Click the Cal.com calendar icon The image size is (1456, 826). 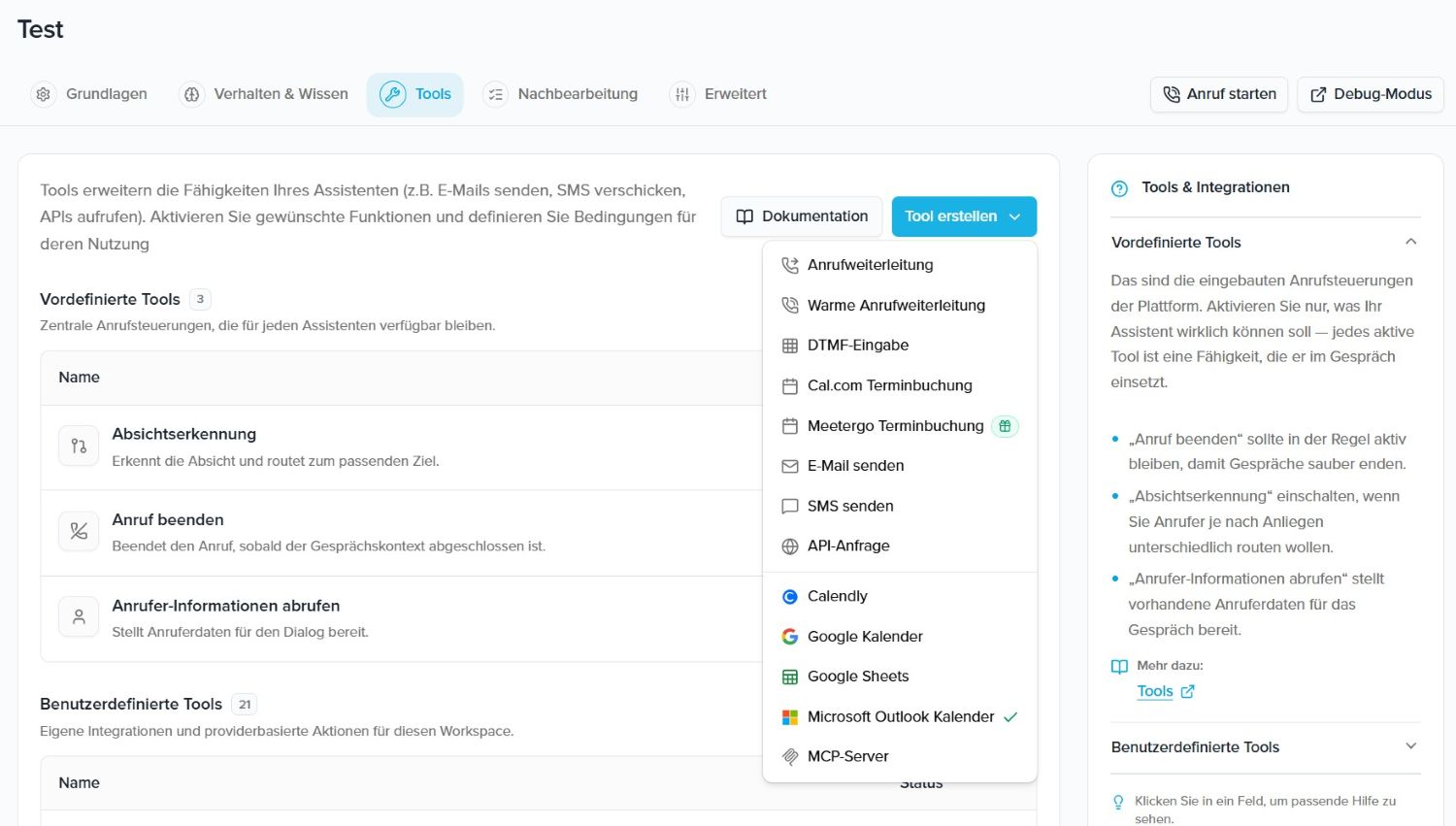(x=790, y=385)
